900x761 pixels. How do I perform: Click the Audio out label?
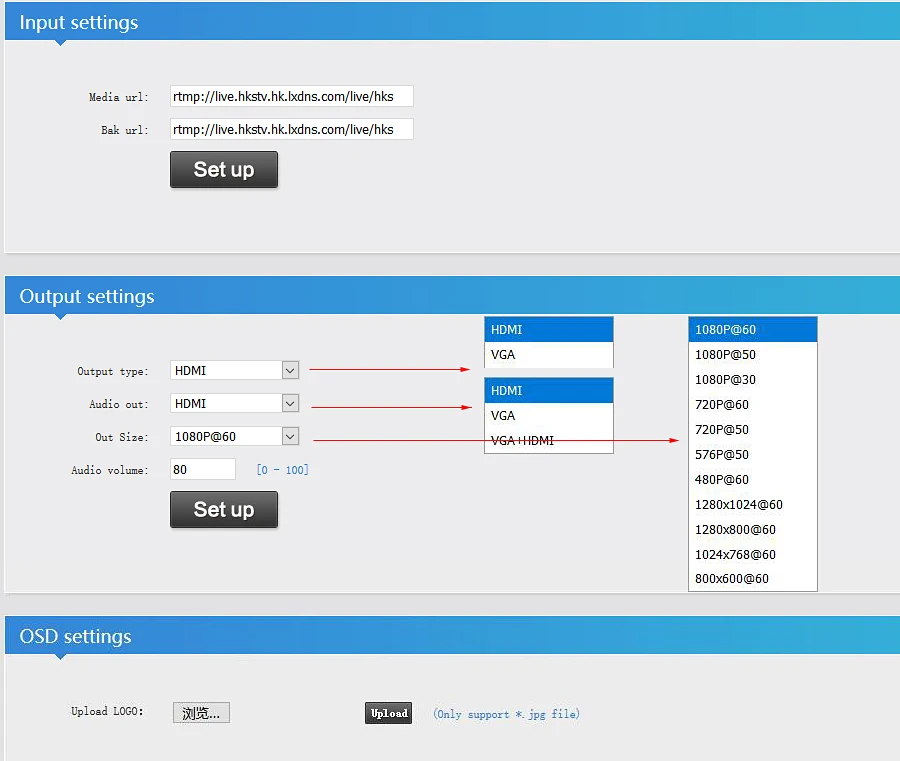[x=119, y=404]
